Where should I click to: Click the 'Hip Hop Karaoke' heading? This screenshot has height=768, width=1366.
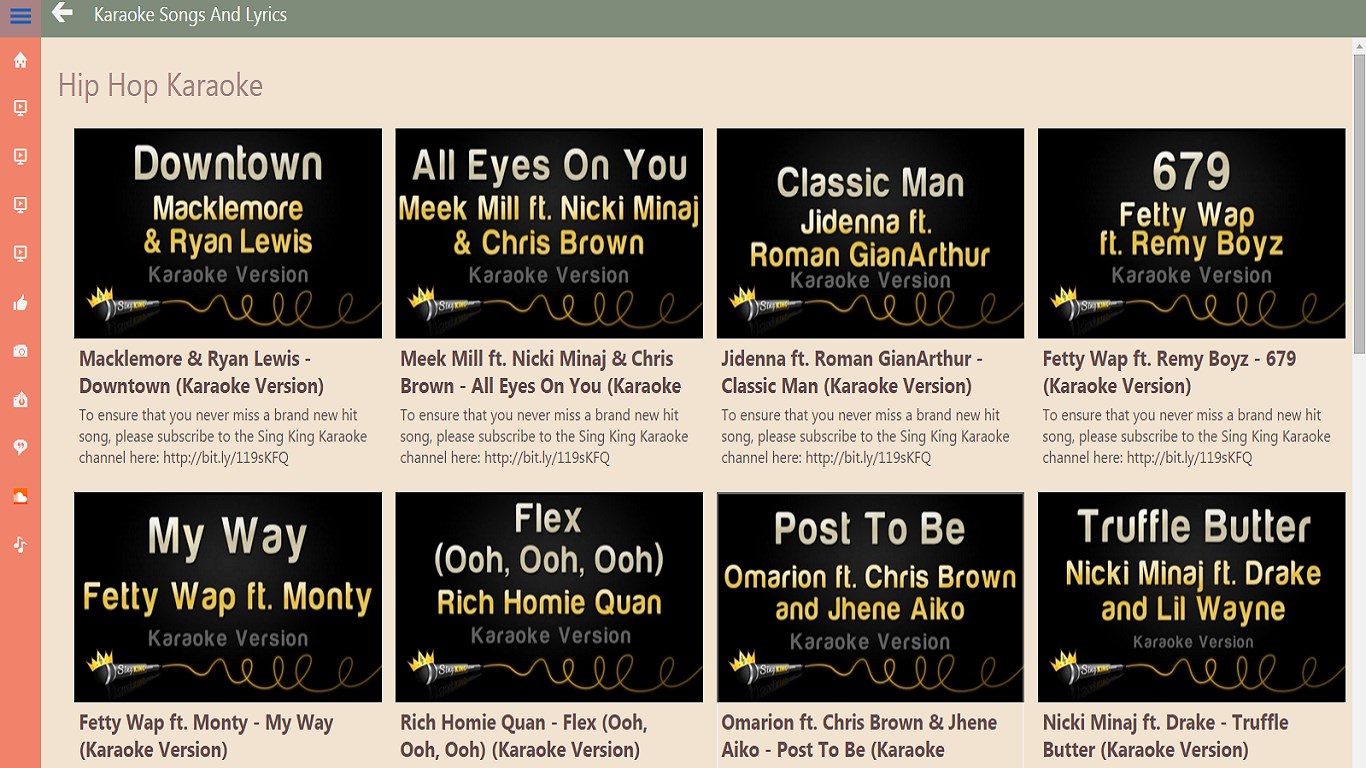pos(160,86)
